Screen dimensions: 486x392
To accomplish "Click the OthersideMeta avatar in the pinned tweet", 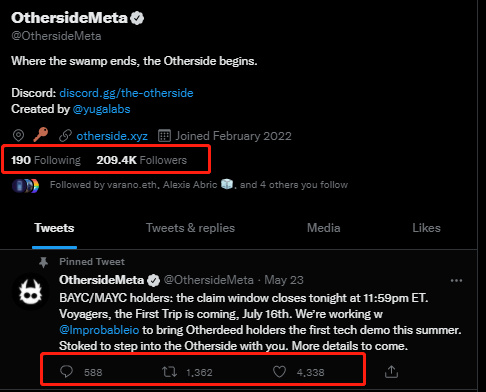I will [x=31, y=291].
